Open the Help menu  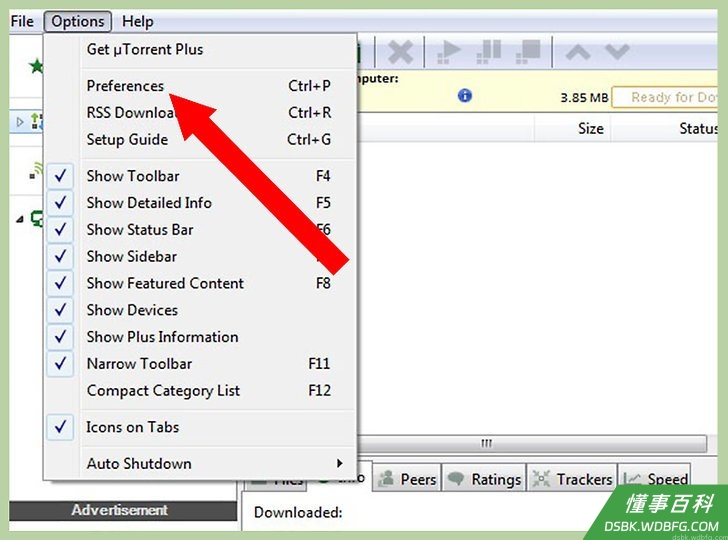[x=137, y=21]
